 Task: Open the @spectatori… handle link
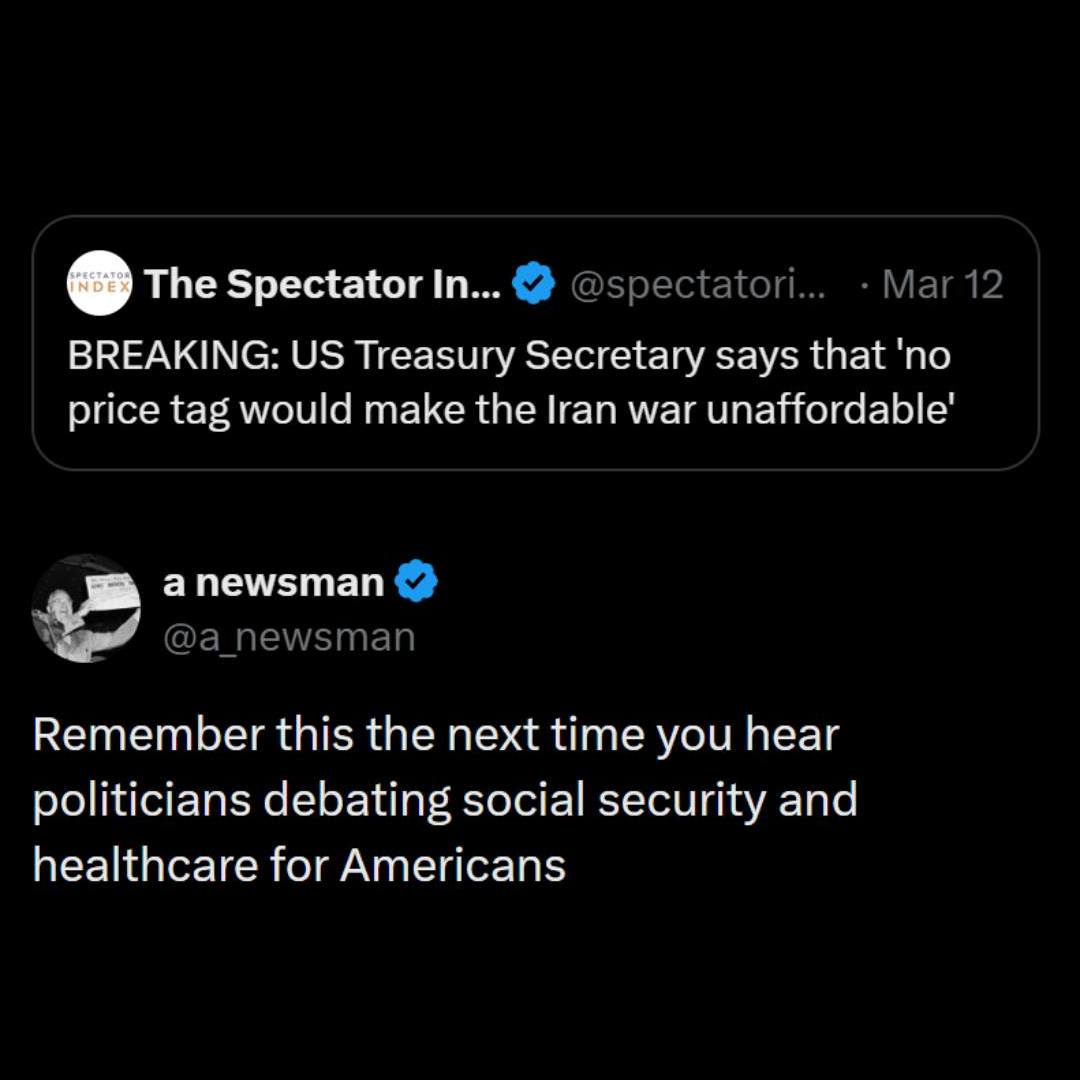pos(698,285)
